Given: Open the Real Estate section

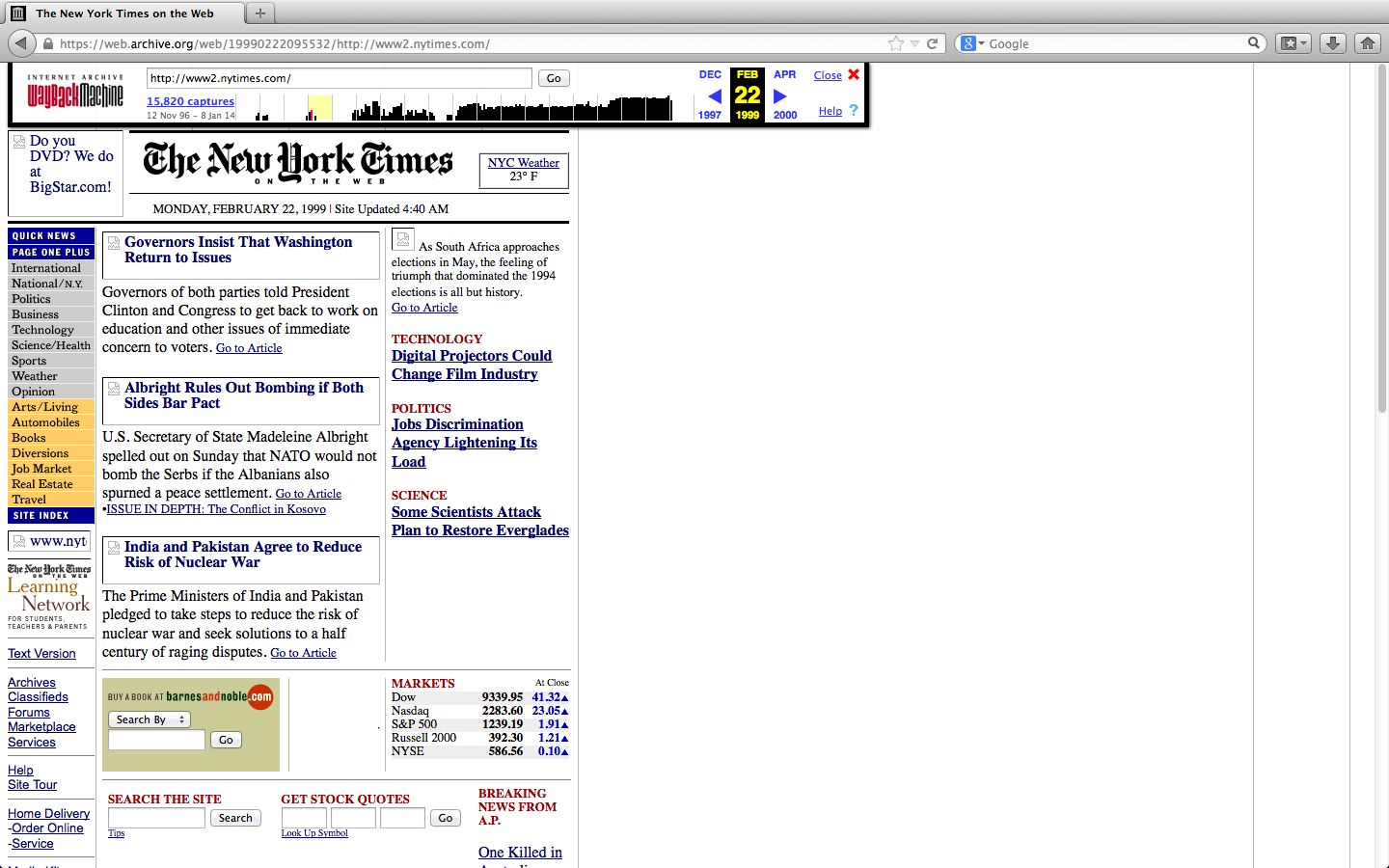Looking at the screenshot, I should tap(51, 484).
